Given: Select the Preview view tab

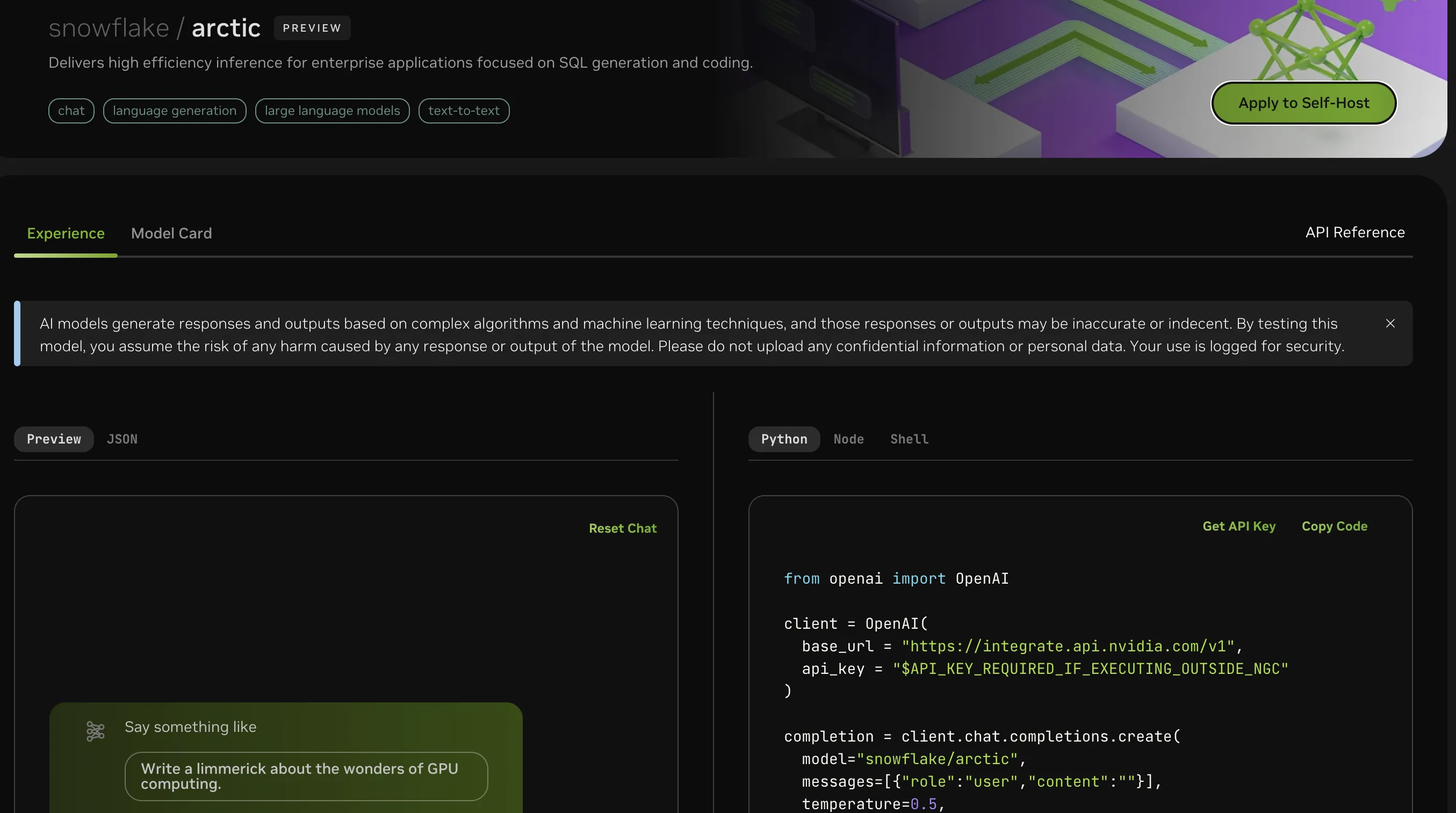Looking at the screenshot, I should 54,439.
